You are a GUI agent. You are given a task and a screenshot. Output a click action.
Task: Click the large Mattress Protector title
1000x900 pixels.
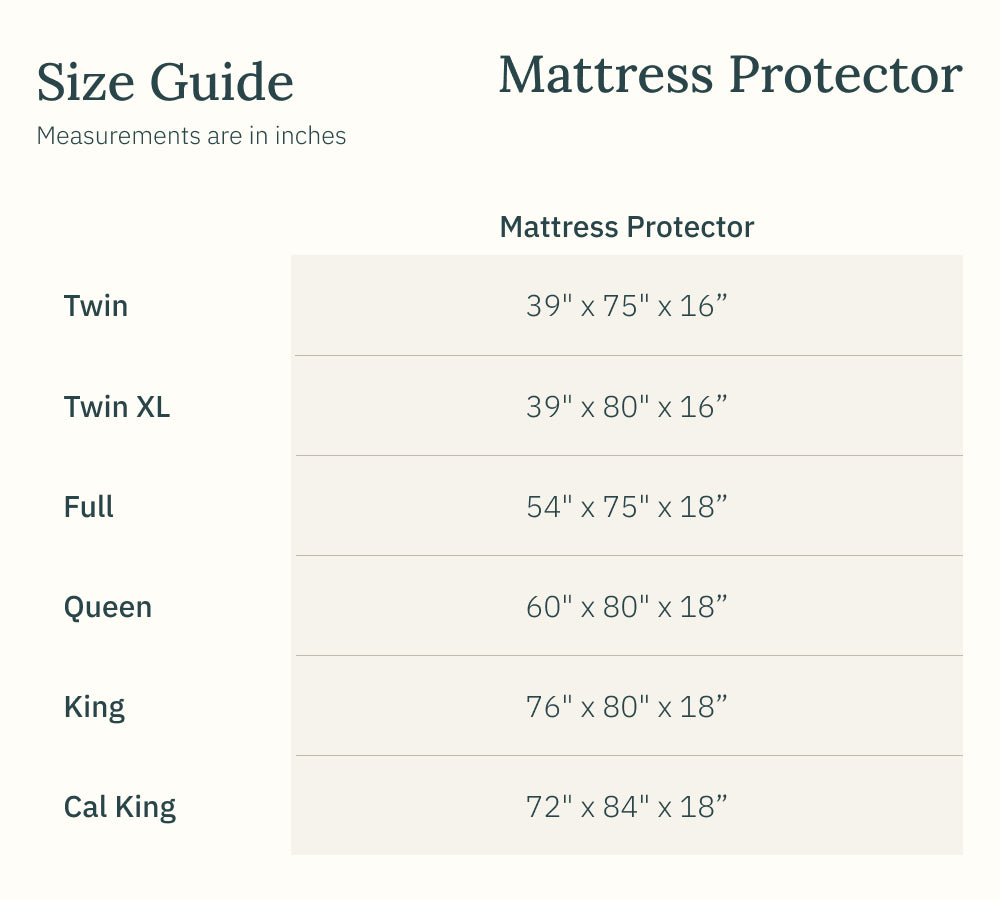pyautogui.click(x=730, y=75)
